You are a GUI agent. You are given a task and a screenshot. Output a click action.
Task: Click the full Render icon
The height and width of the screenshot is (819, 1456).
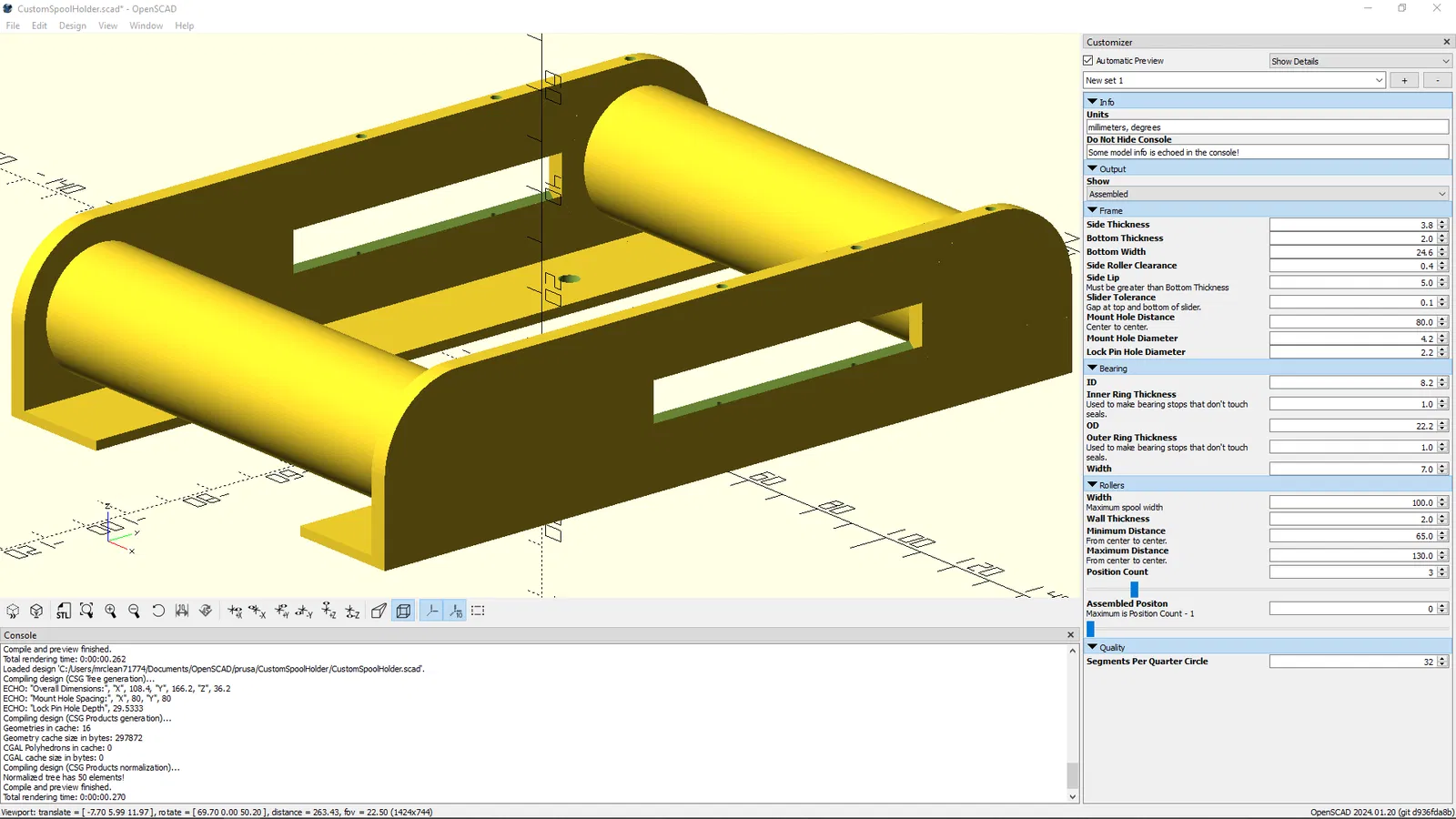[x=36, y=611]
